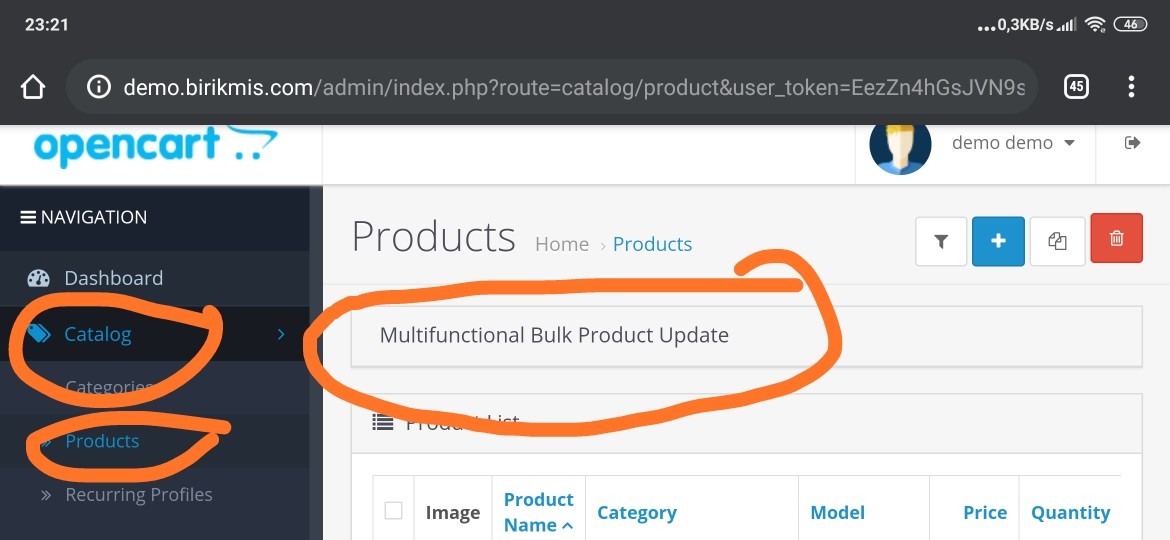Viewport: 1170px width, 540px height.
Task: Expand the Catalog menu chevron
Action: [x=281, y=334]
